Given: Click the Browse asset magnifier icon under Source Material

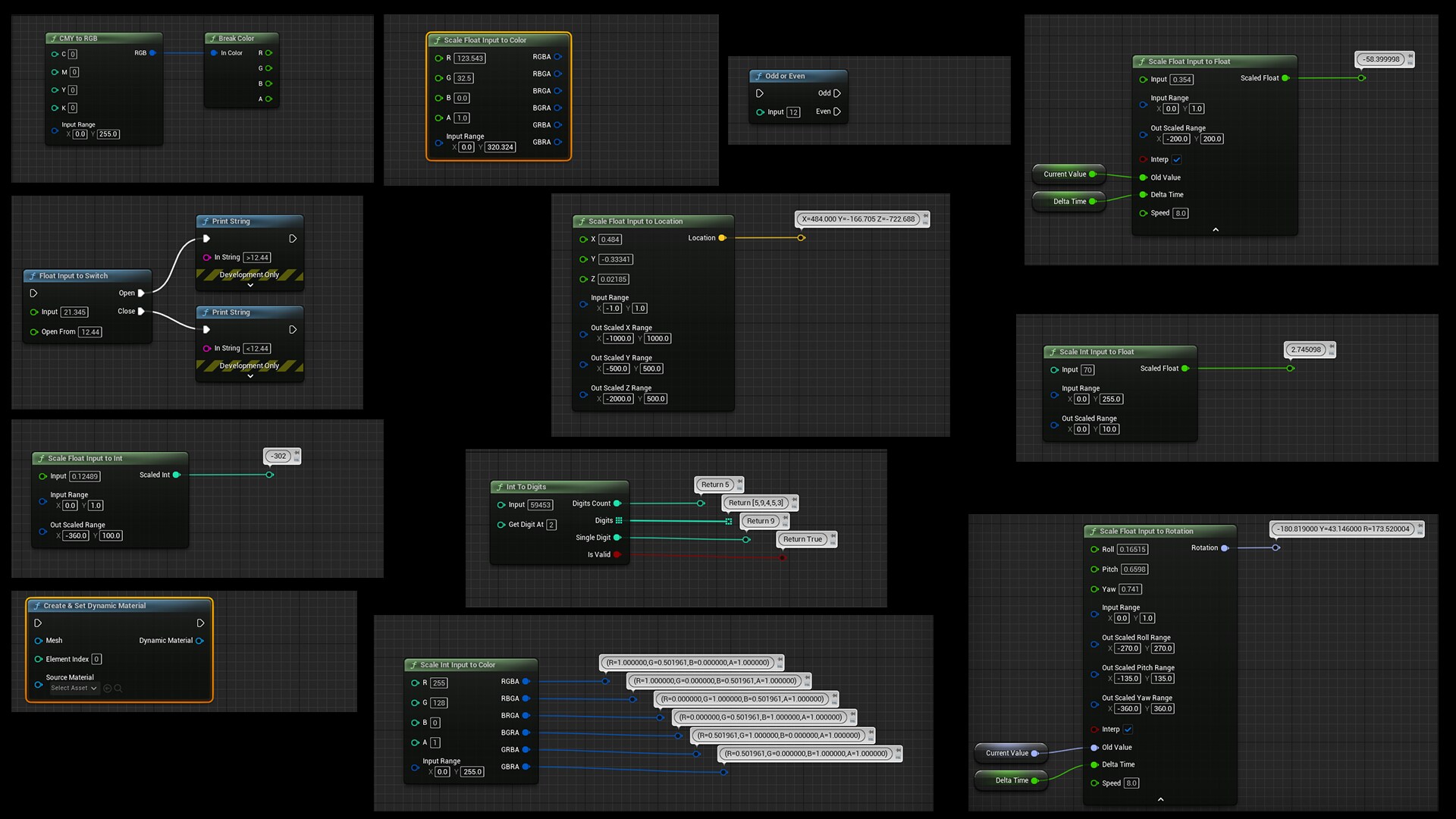Looking at the screenshot, I should tap(118, 689).
